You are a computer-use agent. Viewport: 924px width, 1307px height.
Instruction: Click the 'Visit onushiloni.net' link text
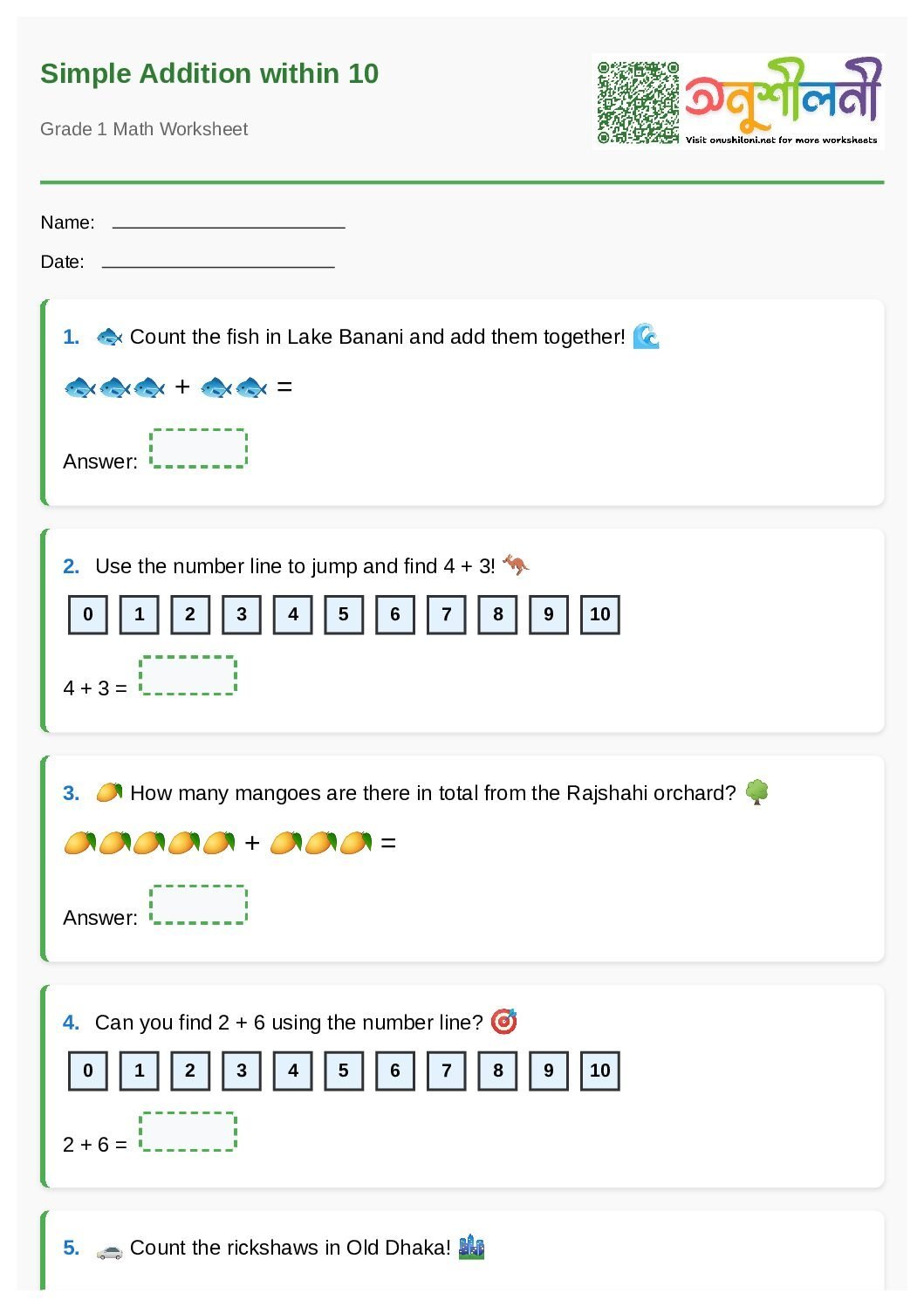point(781,140)
